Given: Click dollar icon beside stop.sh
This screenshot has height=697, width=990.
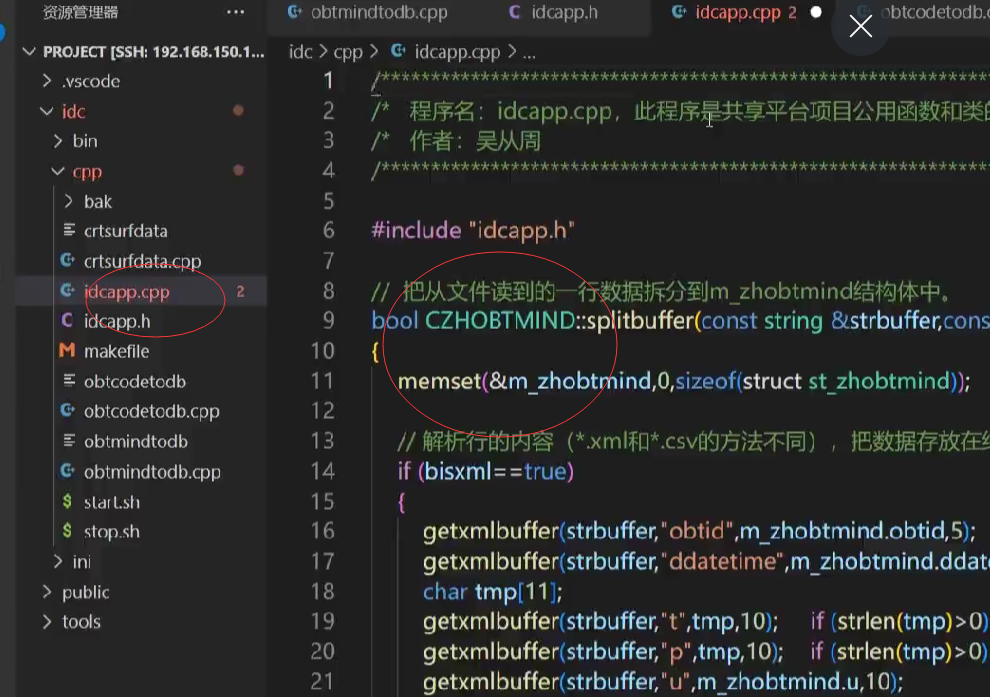Looking at the screenshot, I should (x=67, y=531).
